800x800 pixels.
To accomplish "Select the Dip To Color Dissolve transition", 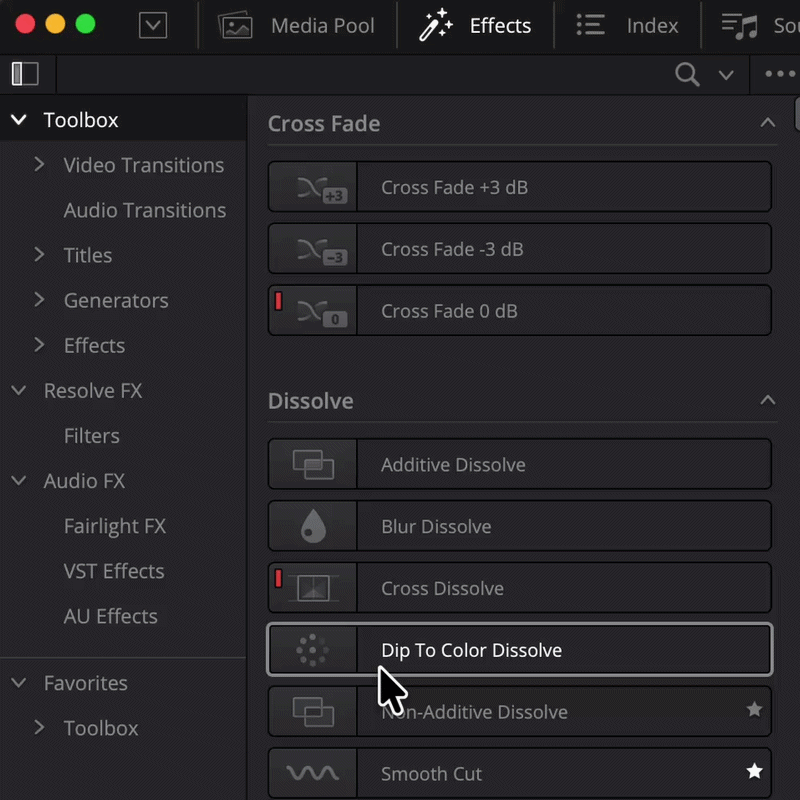I will point(519,649).
